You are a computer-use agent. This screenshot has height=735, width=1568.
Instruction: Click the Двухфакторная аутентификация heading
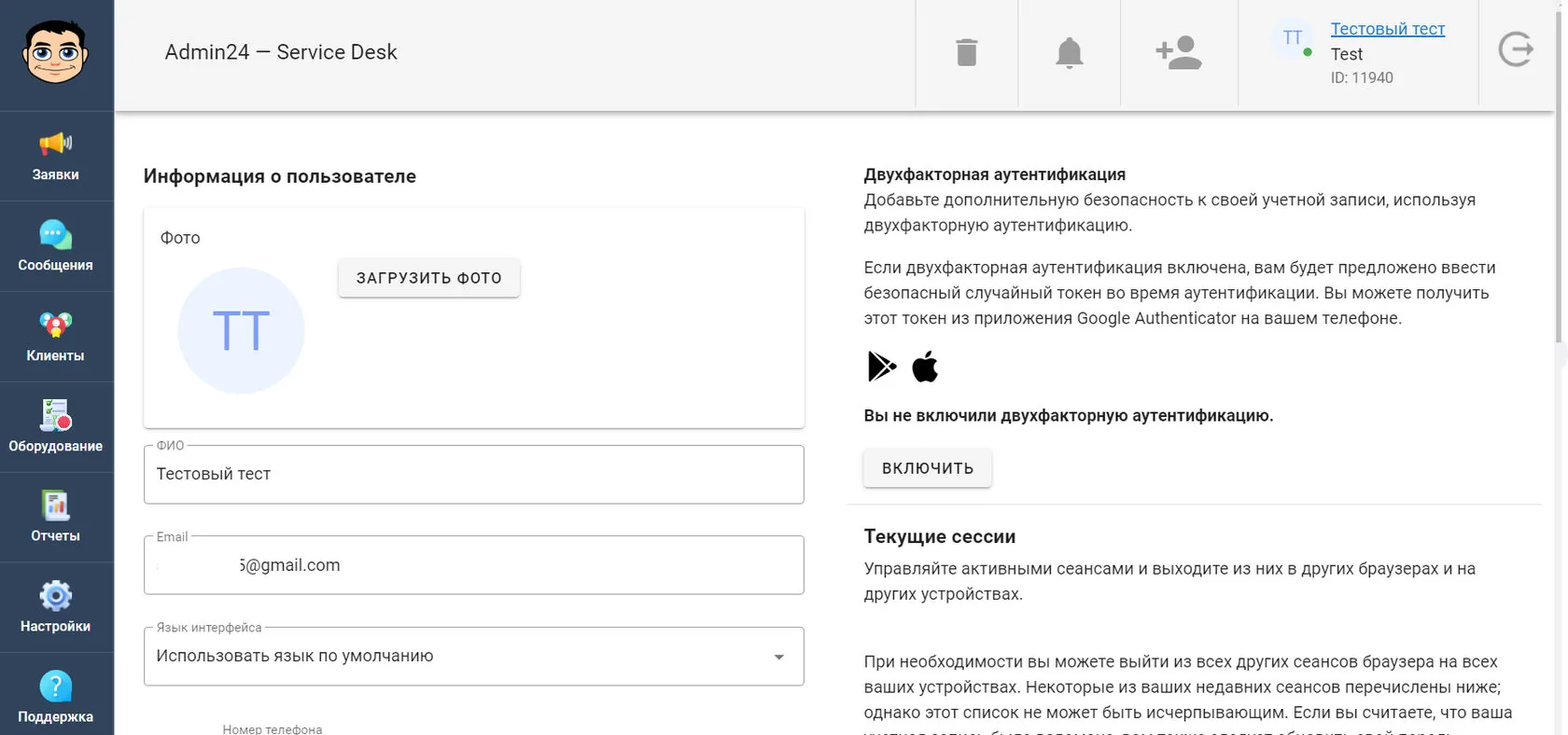click(x=995, y=174)
